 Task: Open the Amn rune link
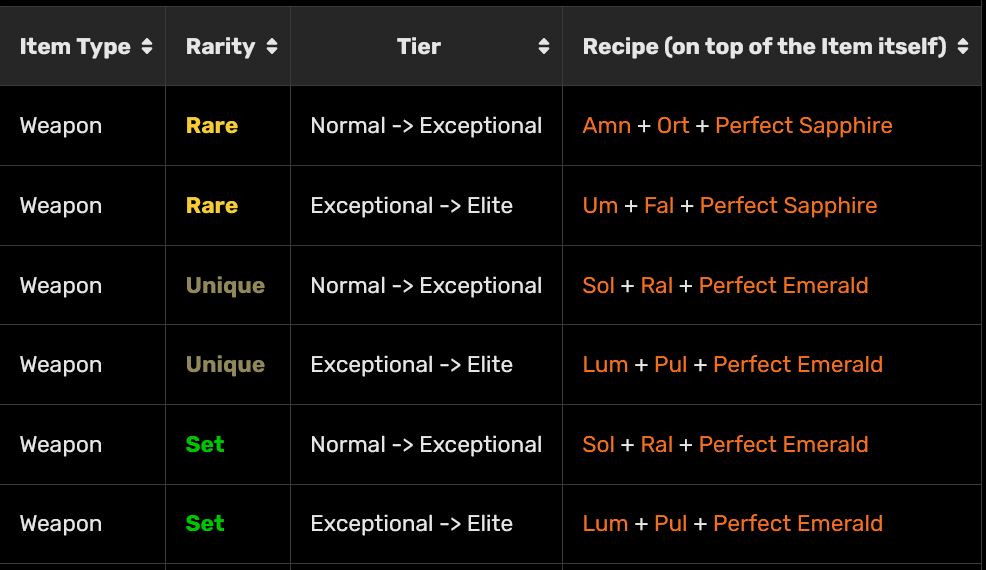pyautogui.click(x=606, y=126)
